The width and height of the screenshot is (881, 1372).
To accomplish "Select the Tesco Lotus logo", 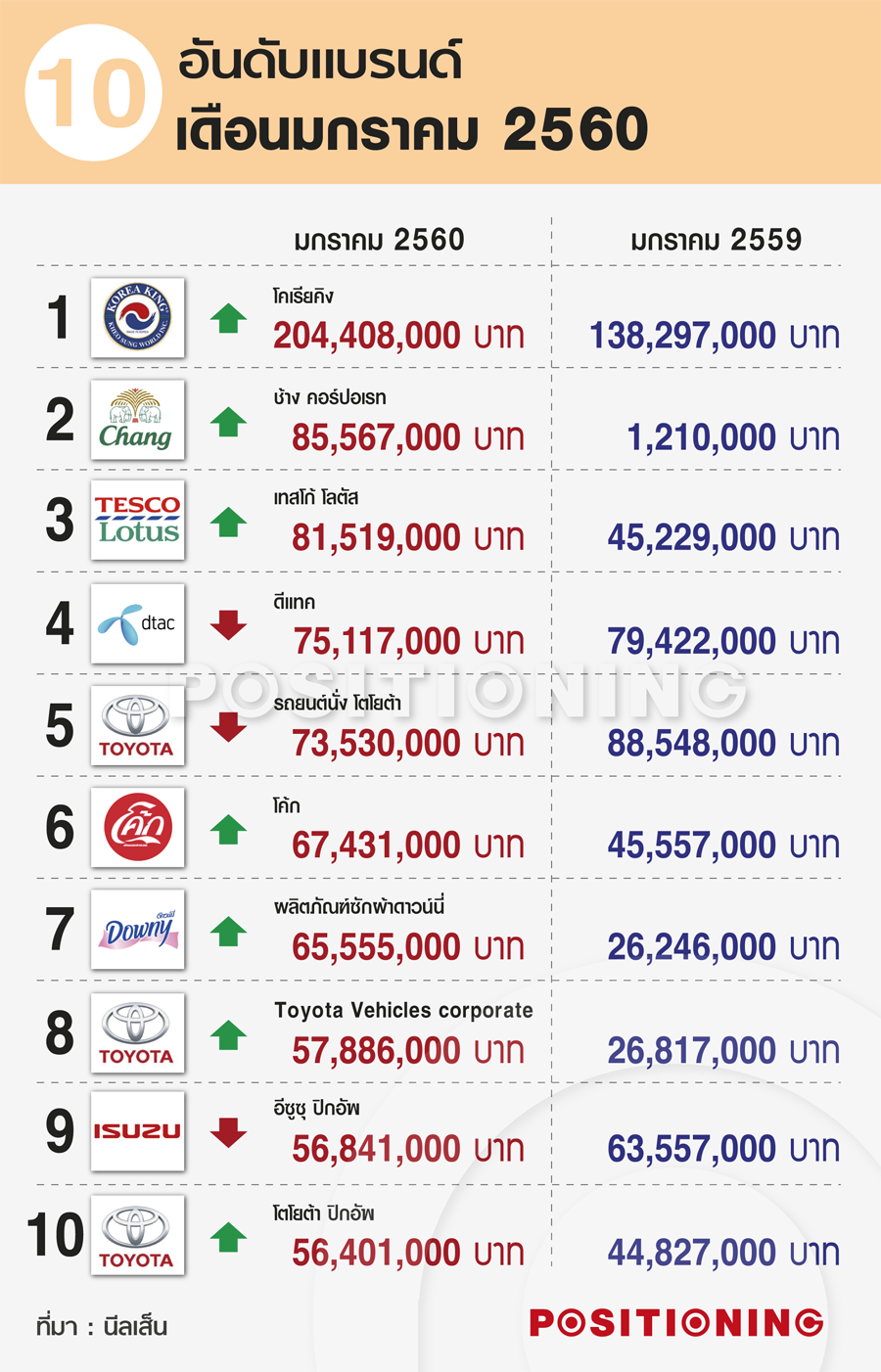I will [137, 520].
